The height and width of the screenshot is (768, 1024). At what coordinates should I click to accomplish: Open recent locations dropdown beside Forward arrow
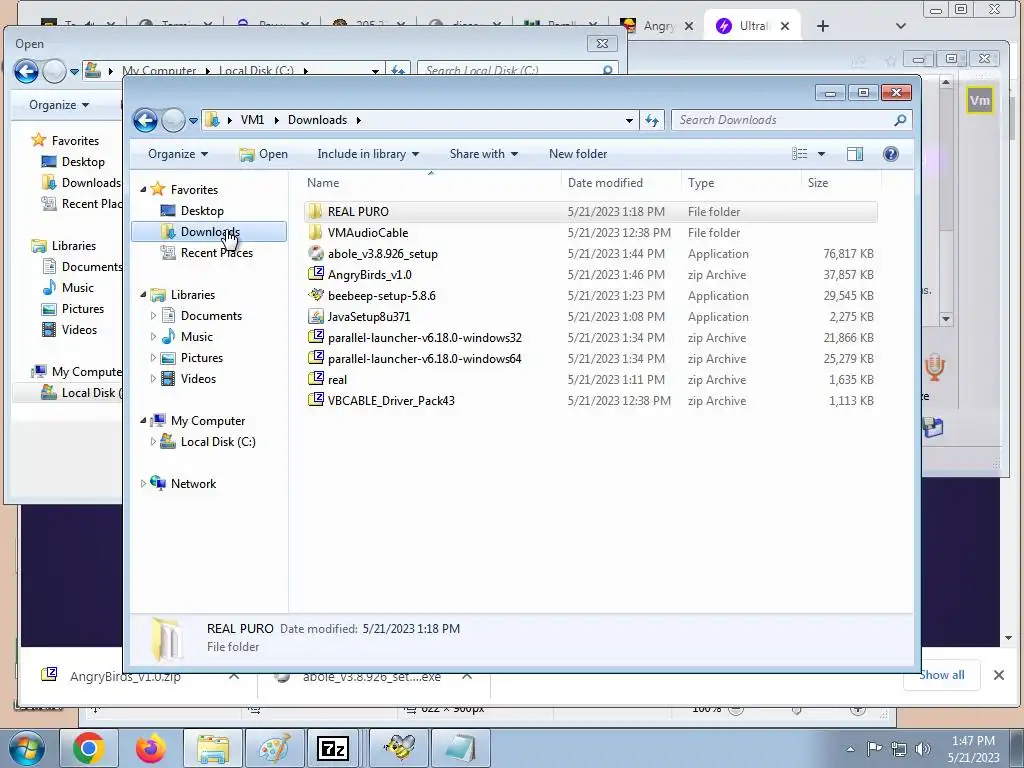pos(193,121)
